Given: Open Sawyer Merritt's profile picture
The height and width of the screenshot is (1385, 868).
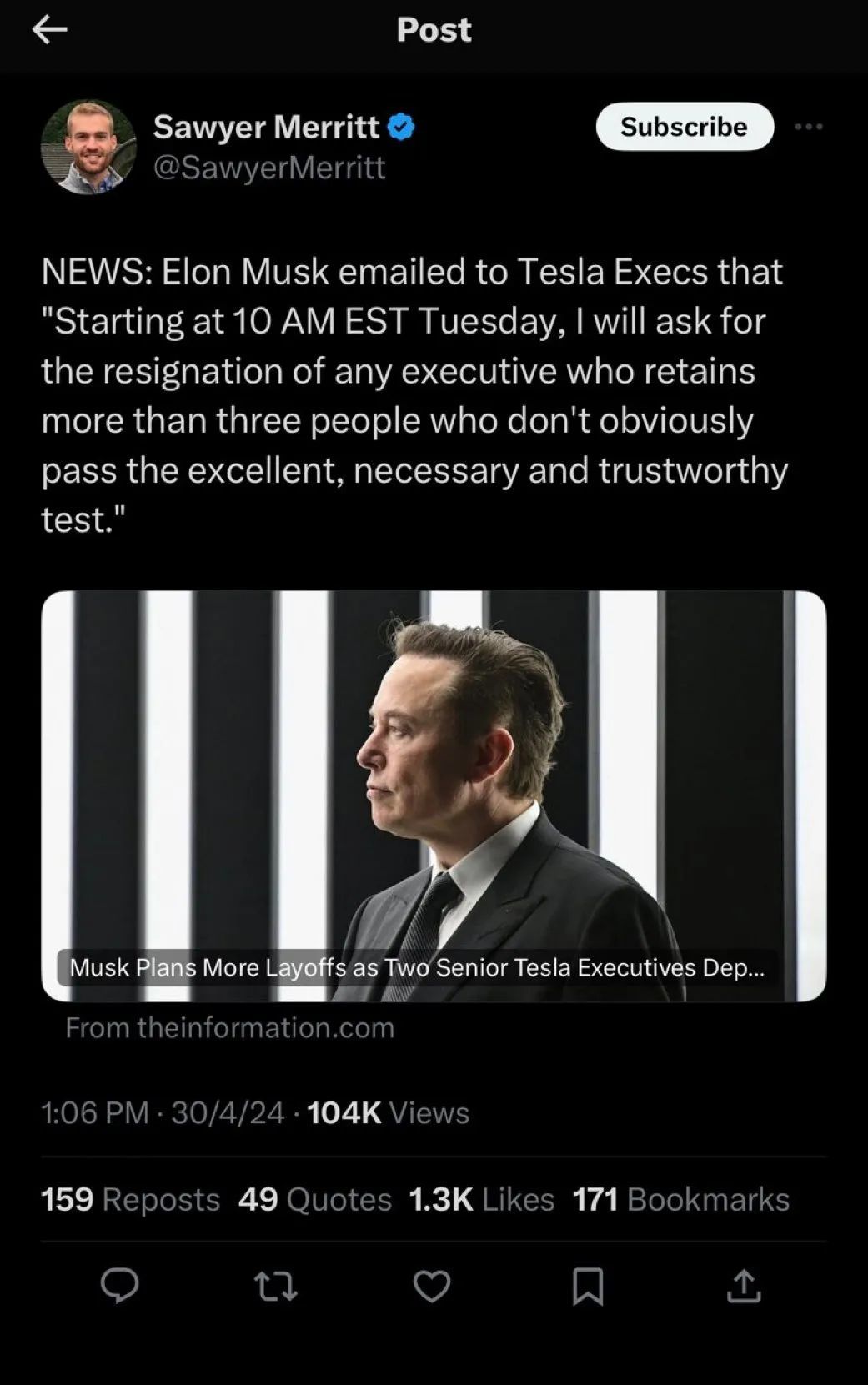Looking at the screenshot, I should [x=88, y=148].
